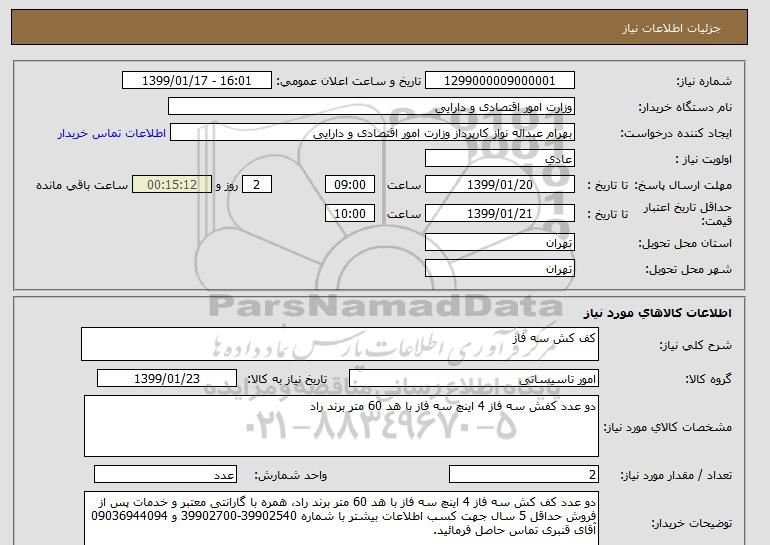Click the delivery province field تهران
The width and height of the screenshot is (770, 545).
pos(499,243)
